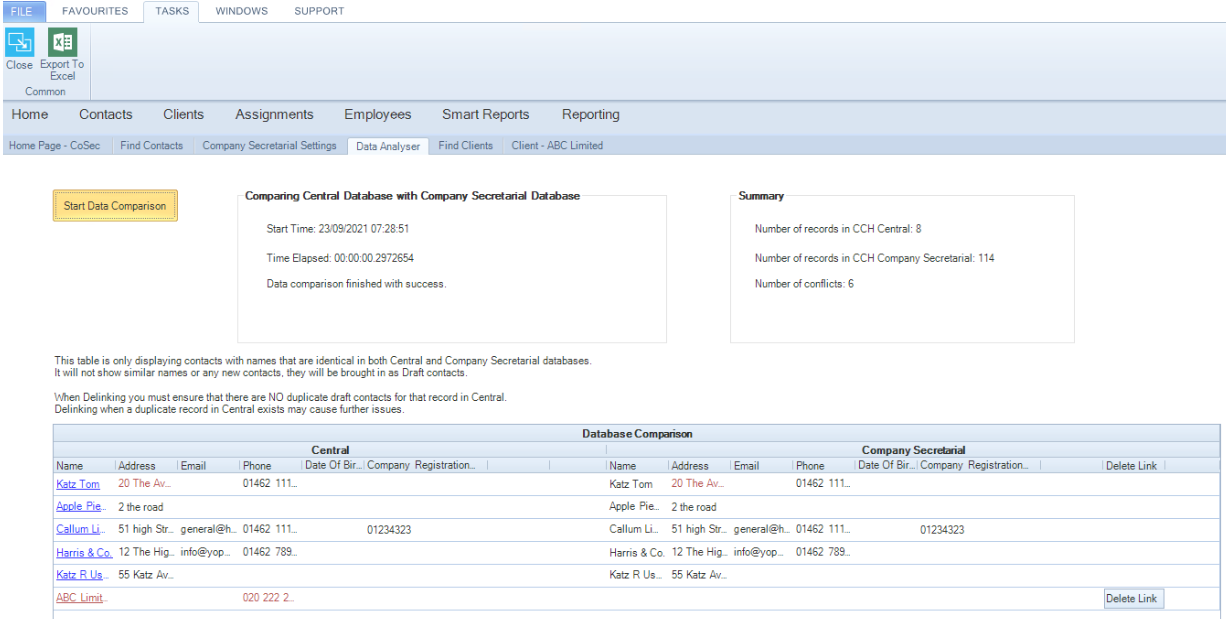The width and height of the screenshot is (1226, 620).
Task: Open the Callum Li... contact link
Action: [x=82, y=530]
